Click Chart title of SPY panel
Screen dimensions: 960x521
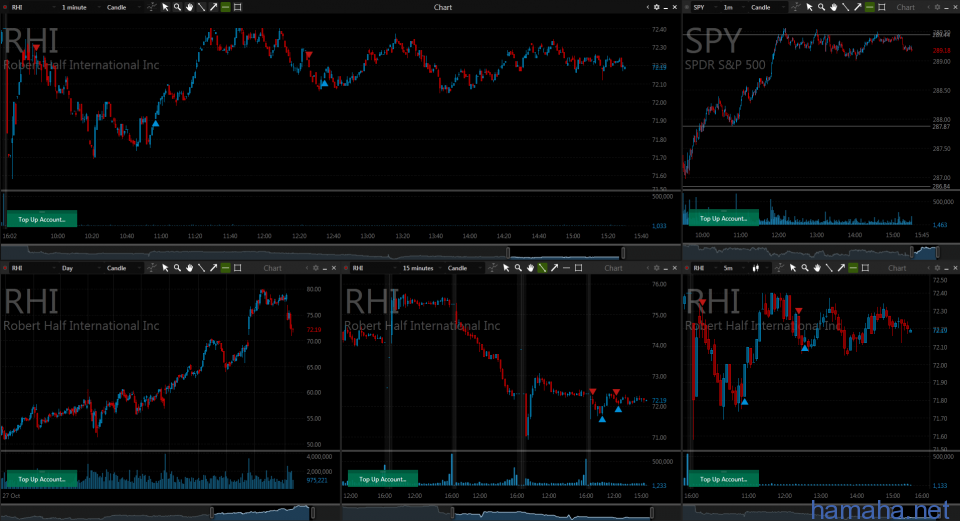pyautogui.click(x=906, y=7)
